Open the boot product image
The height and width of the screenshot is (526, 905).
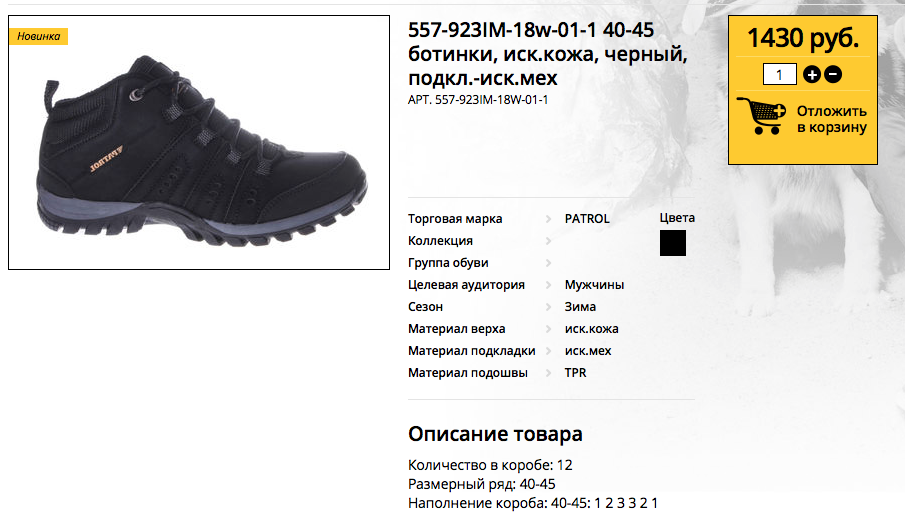(199, 143)
